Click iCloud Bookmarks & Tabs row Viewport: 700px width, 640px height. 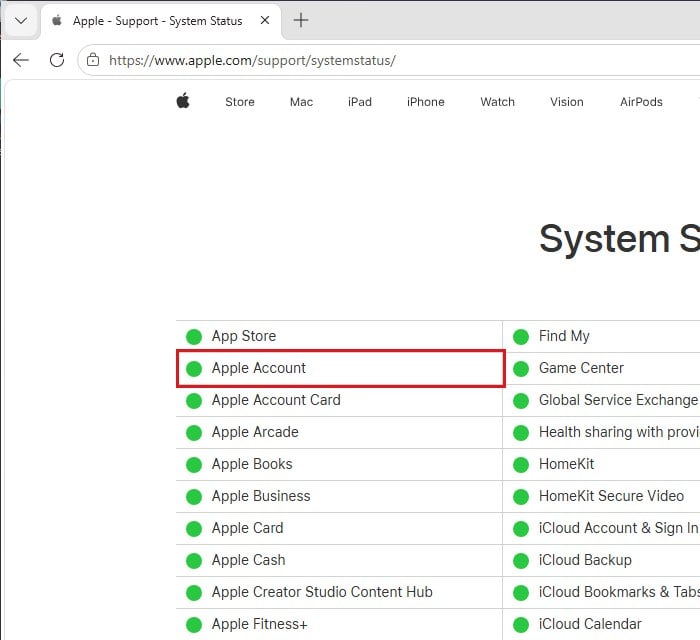pos(601,592)
